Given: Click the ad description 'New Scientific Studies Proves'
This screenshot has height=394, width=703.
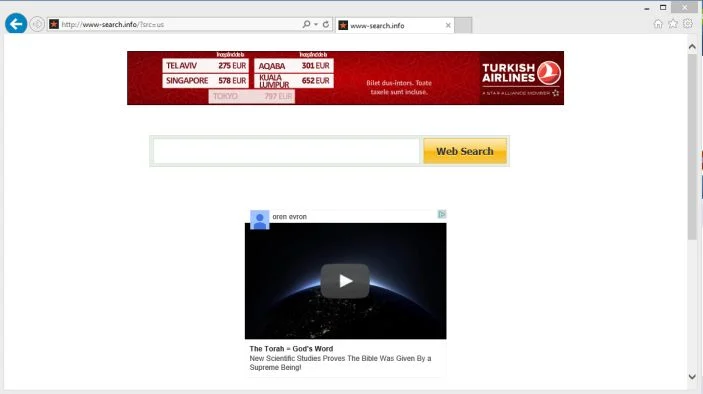Looking at the screenshot, I should point(340,363).
